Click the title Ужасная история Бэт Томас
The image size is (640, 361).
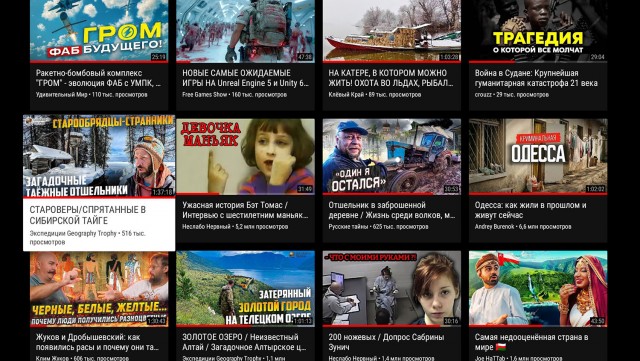[245, 210]
